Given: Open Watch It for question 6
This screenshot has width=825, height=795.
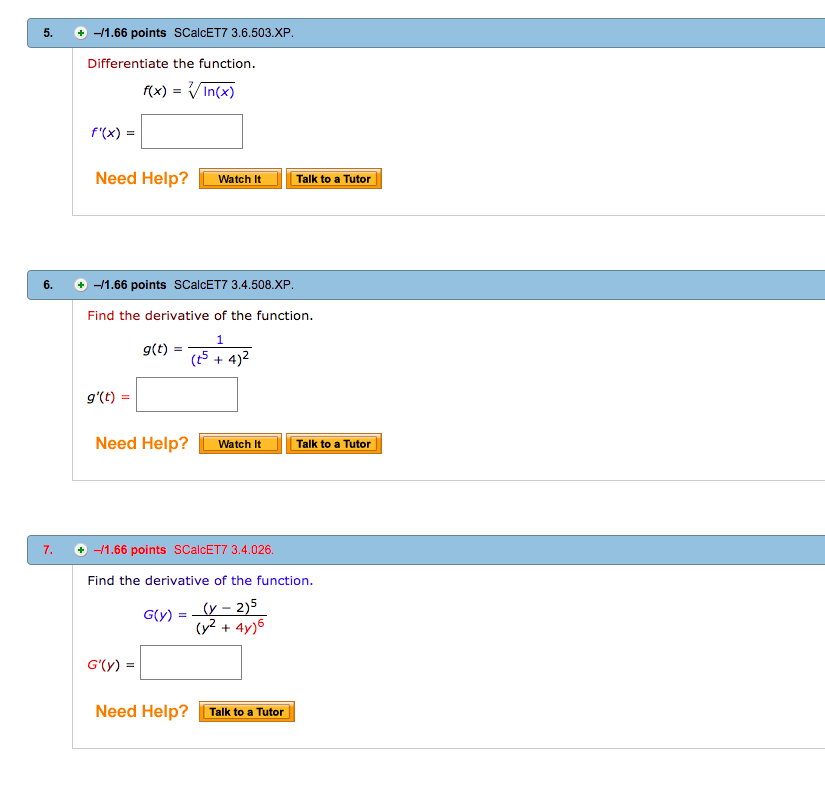Looking at the screenshot, I should (240, 444).
